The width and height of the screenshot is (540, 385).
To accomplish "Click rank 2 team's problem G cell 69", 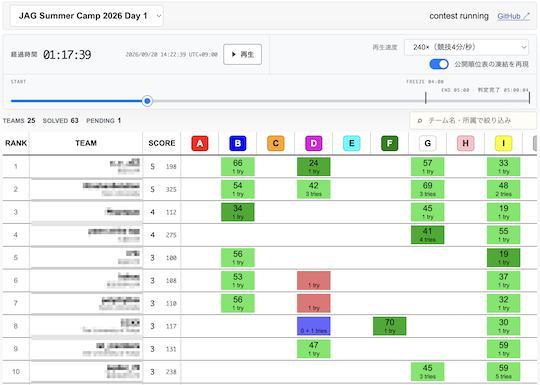I will click(427, 189).
